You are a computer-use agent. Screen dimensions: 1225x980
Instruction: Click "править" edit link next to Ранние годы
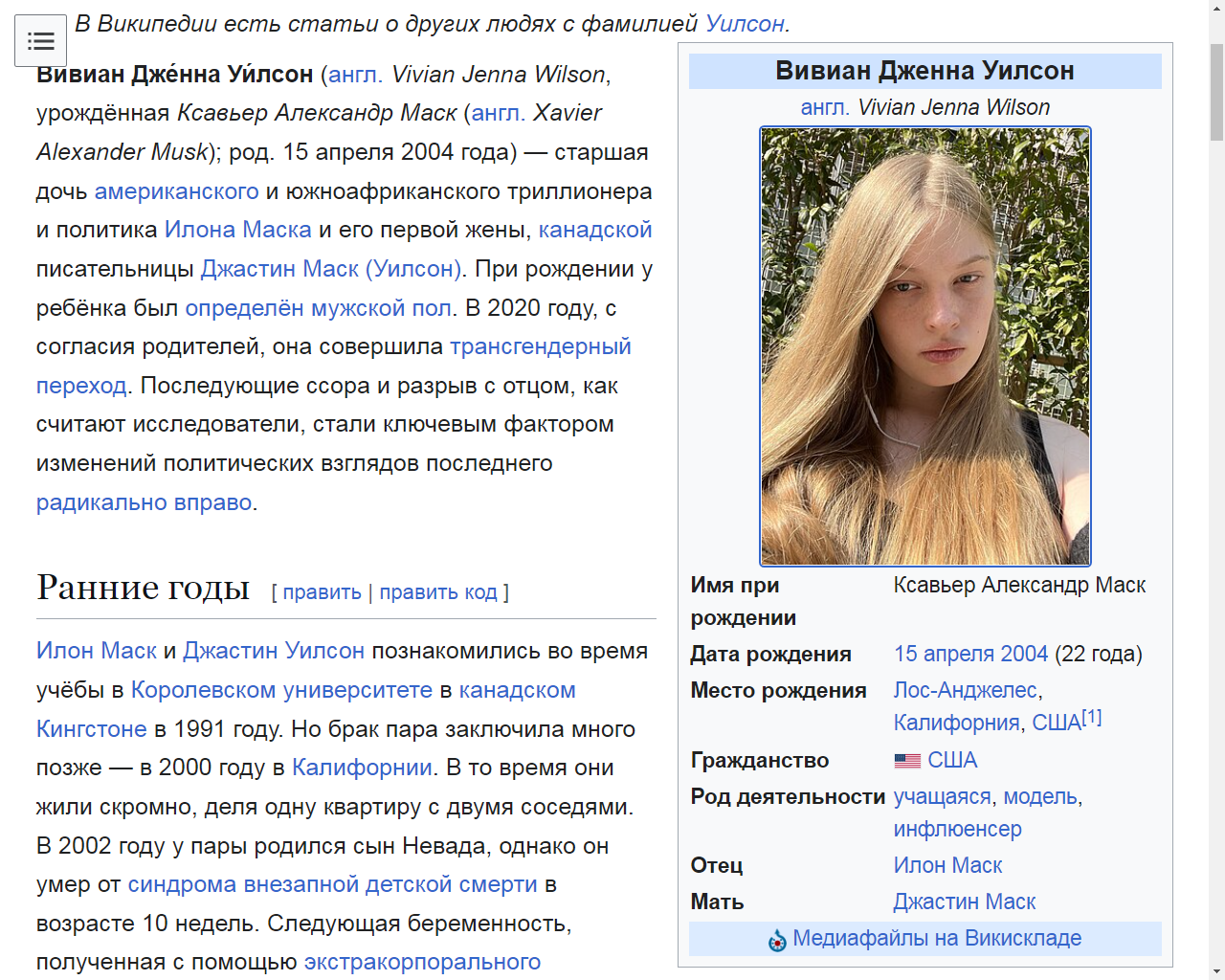point(323,592)
